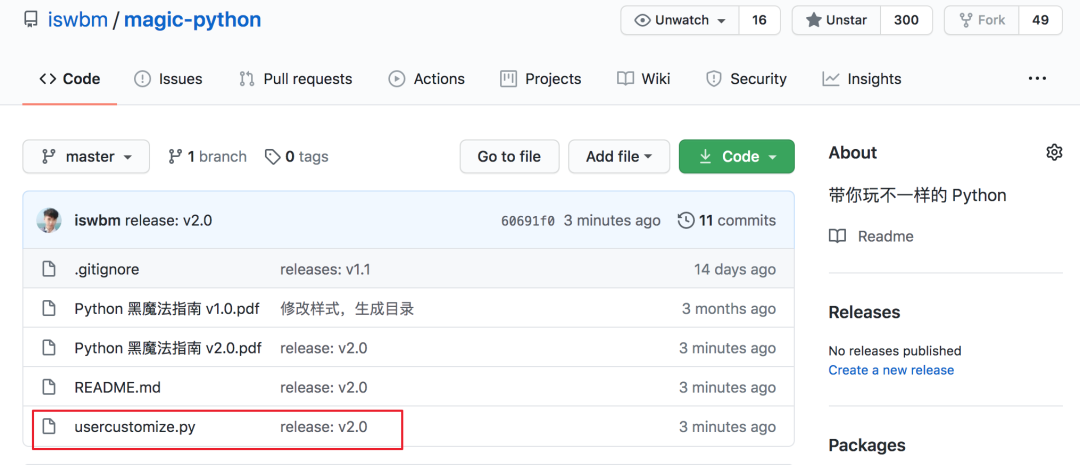This screenshot has height=465, width=1080.
Task: Open v2.0.pdf row commit release: v2.0
Action: coord(324,348)
